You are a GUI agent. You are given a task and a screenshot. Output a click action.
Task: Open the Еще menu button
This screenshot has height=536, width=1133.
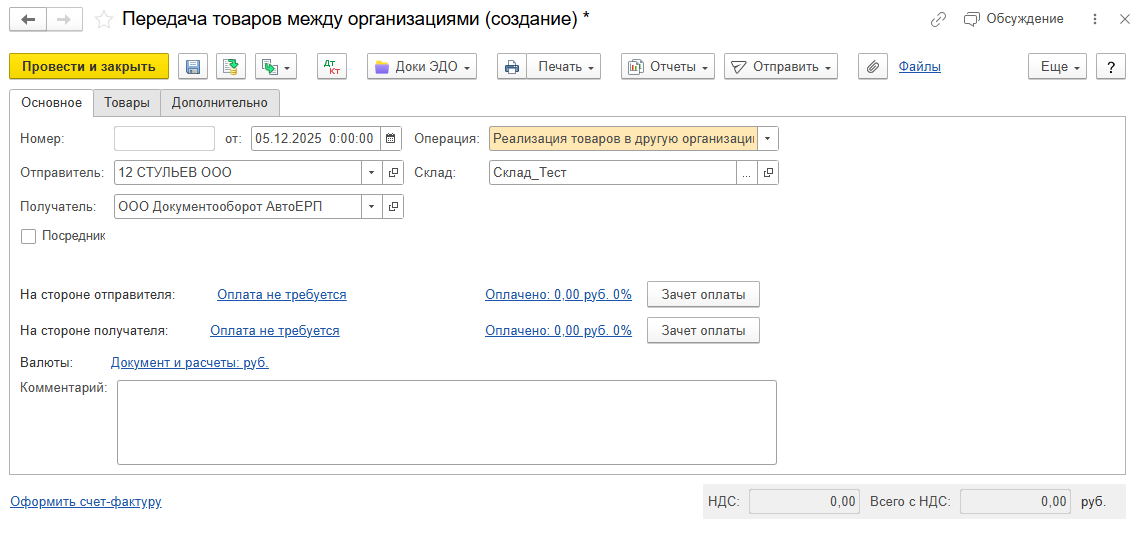tap(1060, 67)
